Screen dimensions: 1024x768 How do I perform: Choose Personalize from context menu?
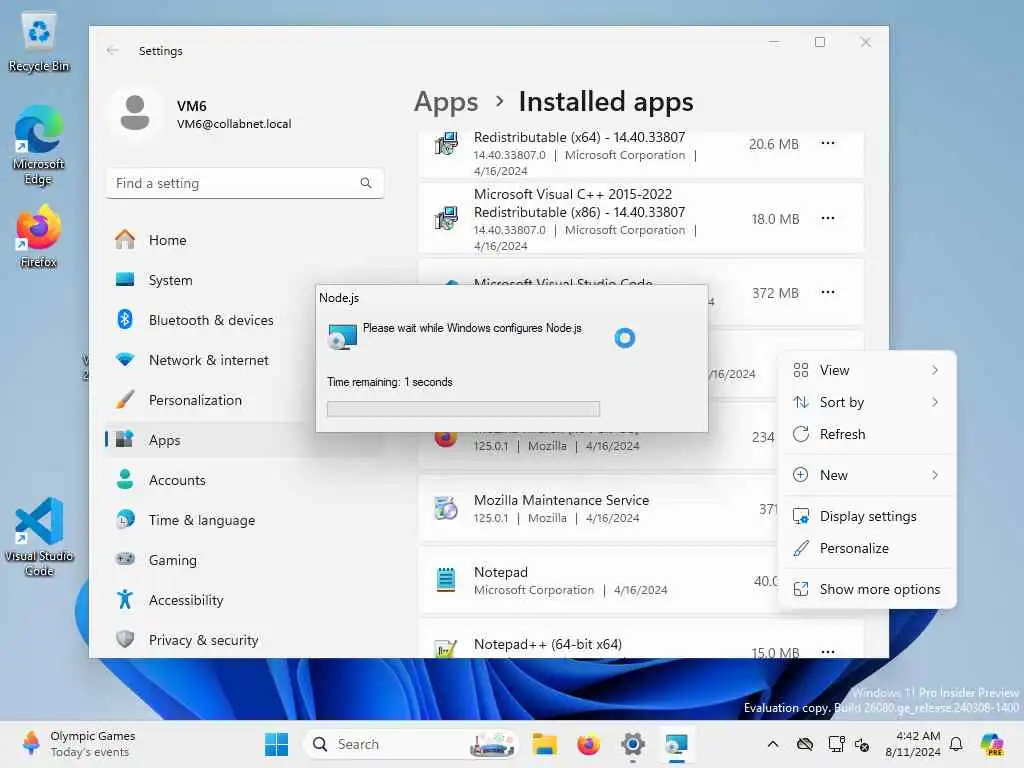click(x=867, y=548)
